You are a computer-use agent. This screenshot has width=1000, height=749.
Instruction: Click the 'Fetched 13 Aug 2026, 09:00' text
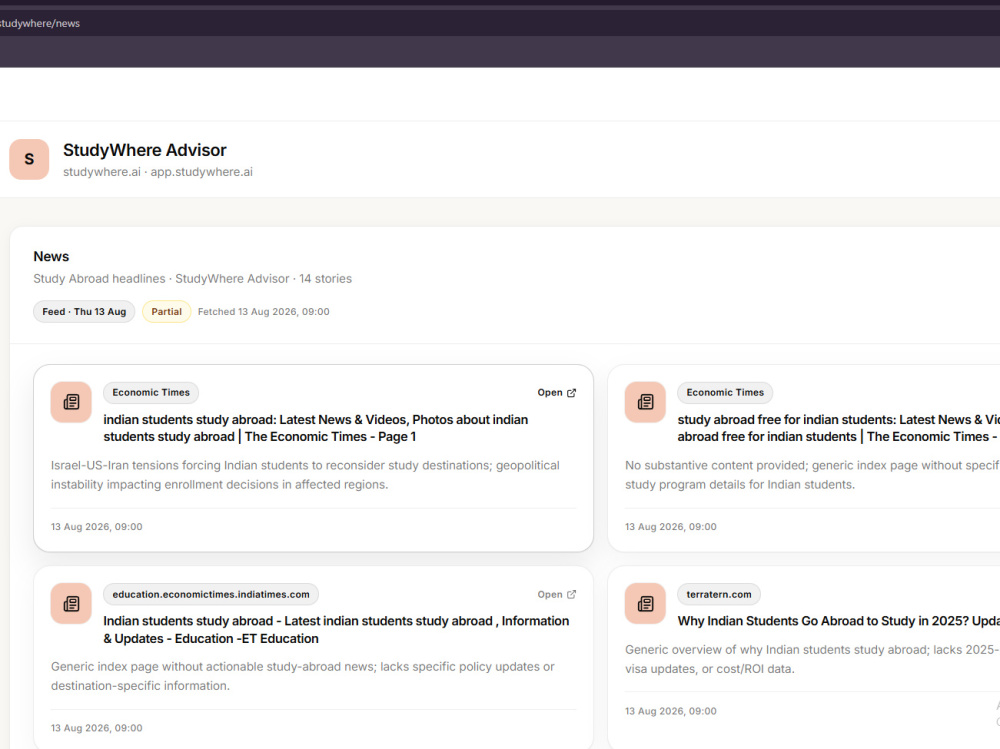263,311
